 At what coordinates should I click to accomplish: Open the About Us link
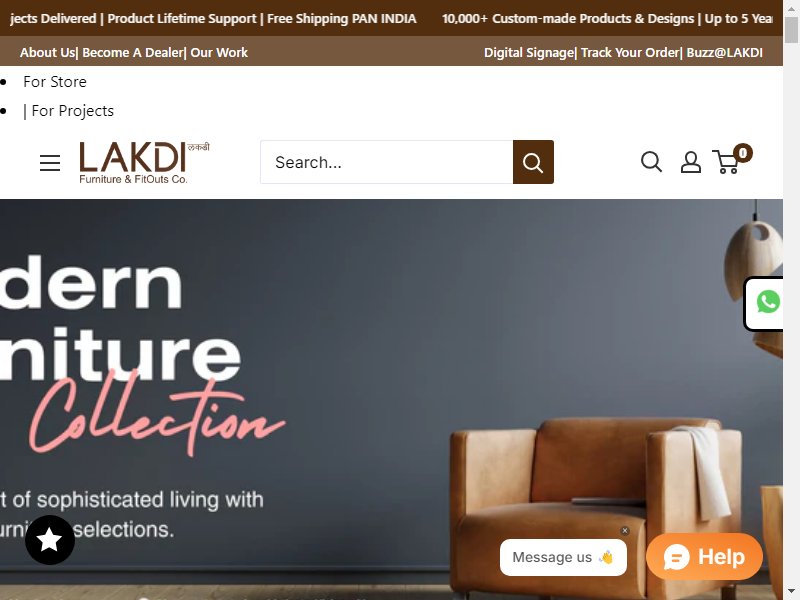pyautogui.click(x=47, y=53)
